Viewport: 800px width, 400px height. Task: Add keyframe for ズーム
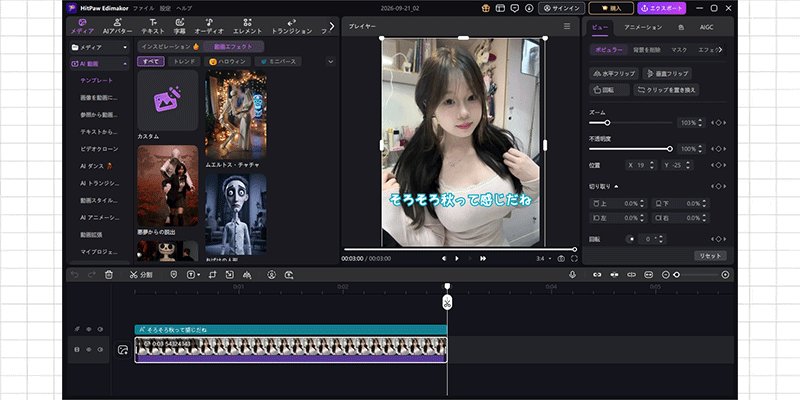[718, 122]
